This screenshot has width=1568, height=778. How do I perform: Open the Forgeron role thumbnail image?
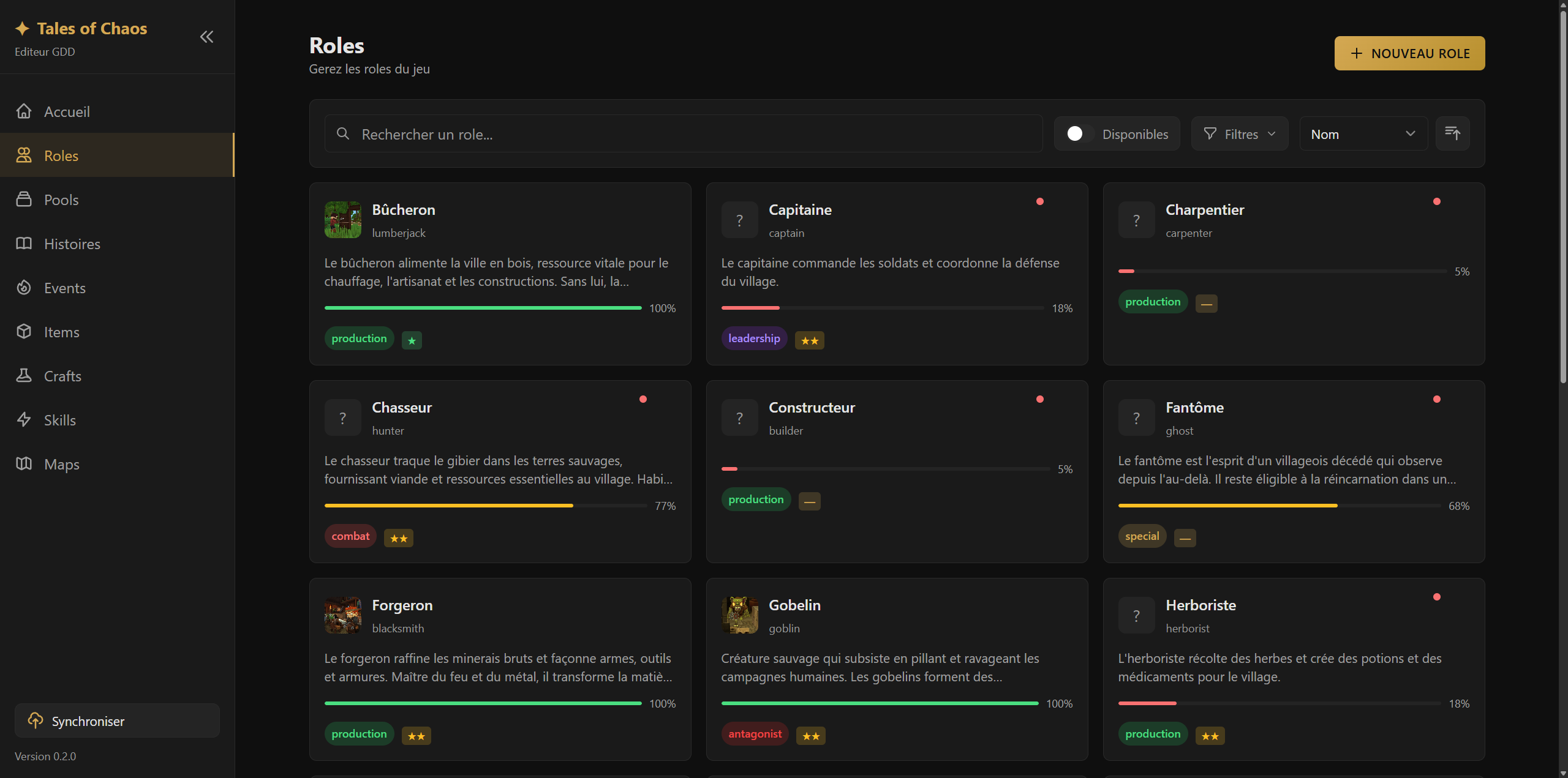[342, 615]
